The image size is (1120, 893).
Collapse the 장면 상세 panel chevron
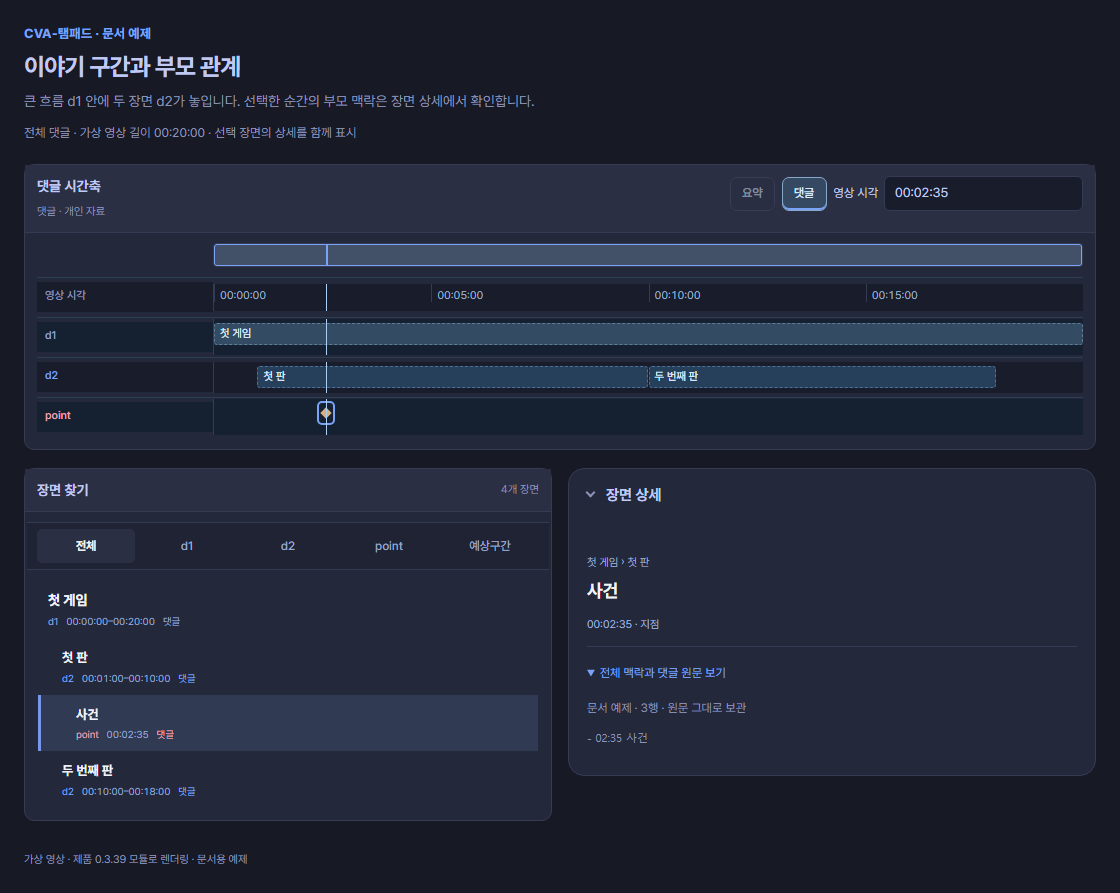pos(591,494)
